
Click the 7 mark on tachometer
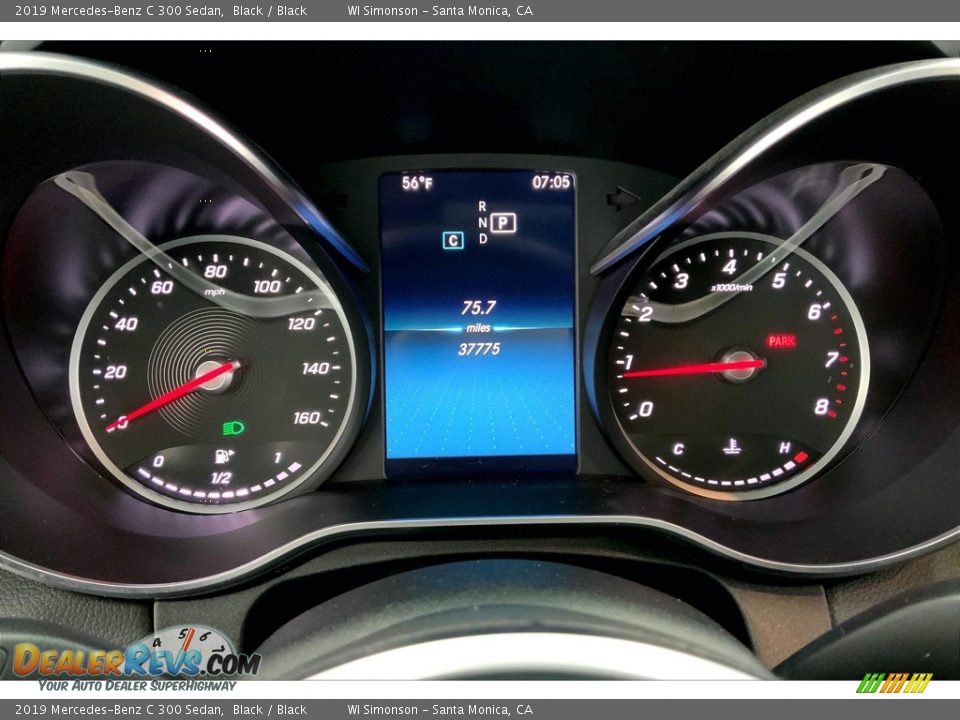coord(831,359)
